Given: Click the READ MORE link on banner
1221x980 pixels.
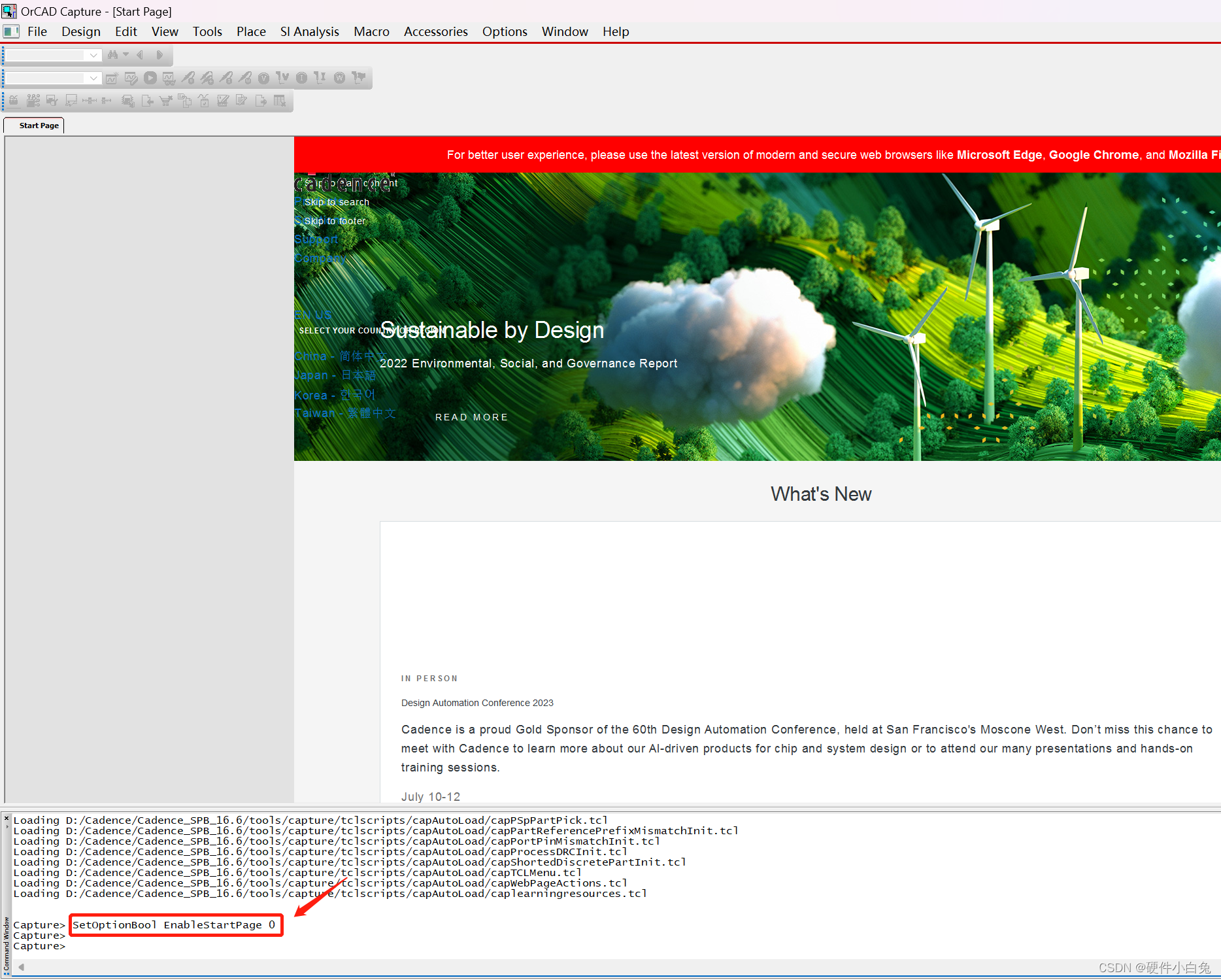Looking at the screenshot, I should pos(471,417).
